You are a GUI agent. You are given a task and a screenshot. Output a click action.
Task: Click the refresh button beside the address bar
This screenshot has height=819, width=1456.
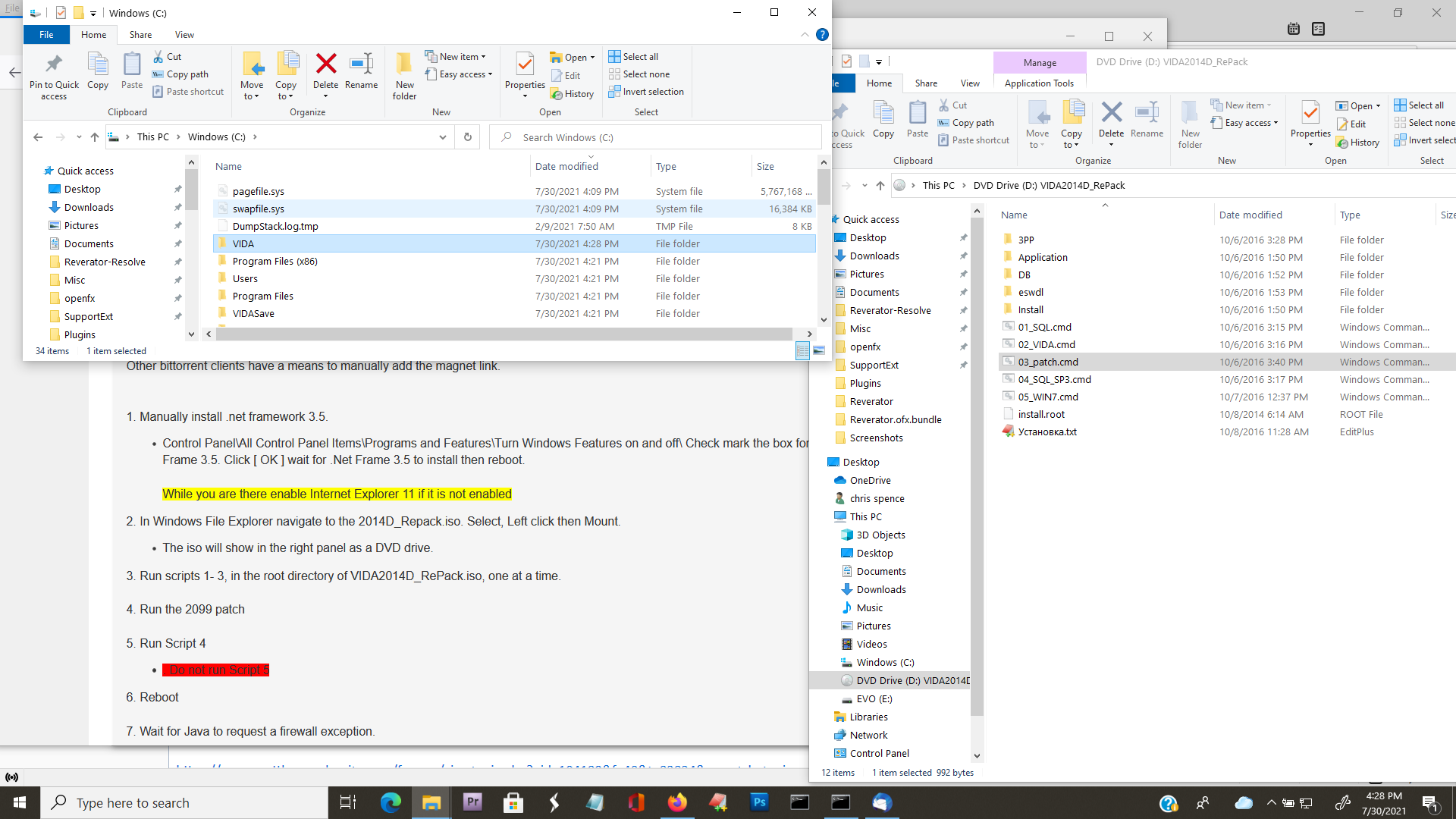[468, 137]
